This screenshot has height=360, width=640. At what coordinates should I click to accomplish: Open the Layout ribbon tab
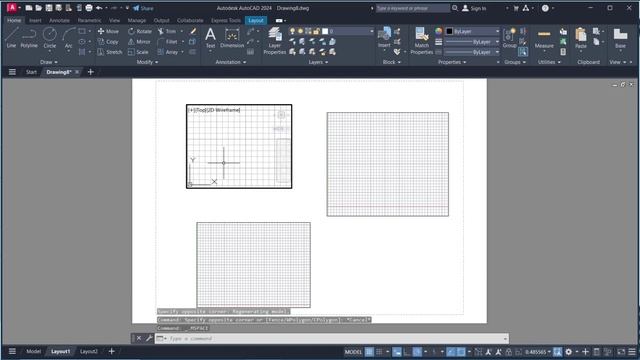tap(256, 20)
